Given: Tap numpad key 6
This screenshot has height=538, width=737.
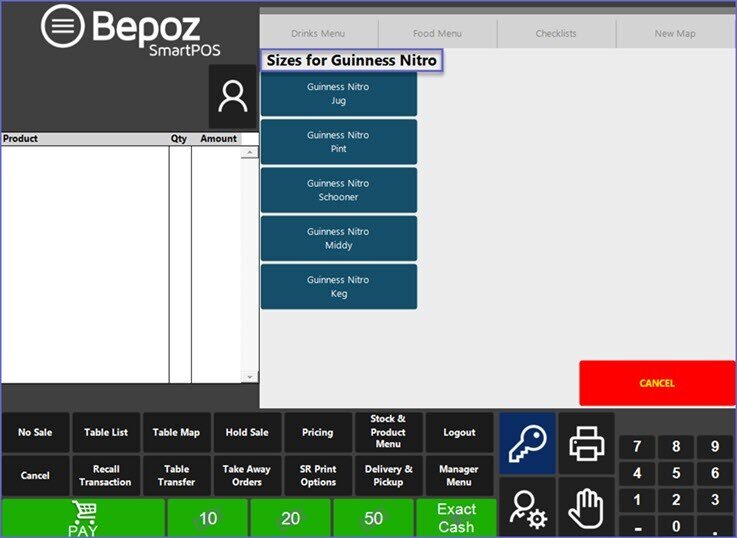Looking at the screenshot, I should tap(715, 473).
